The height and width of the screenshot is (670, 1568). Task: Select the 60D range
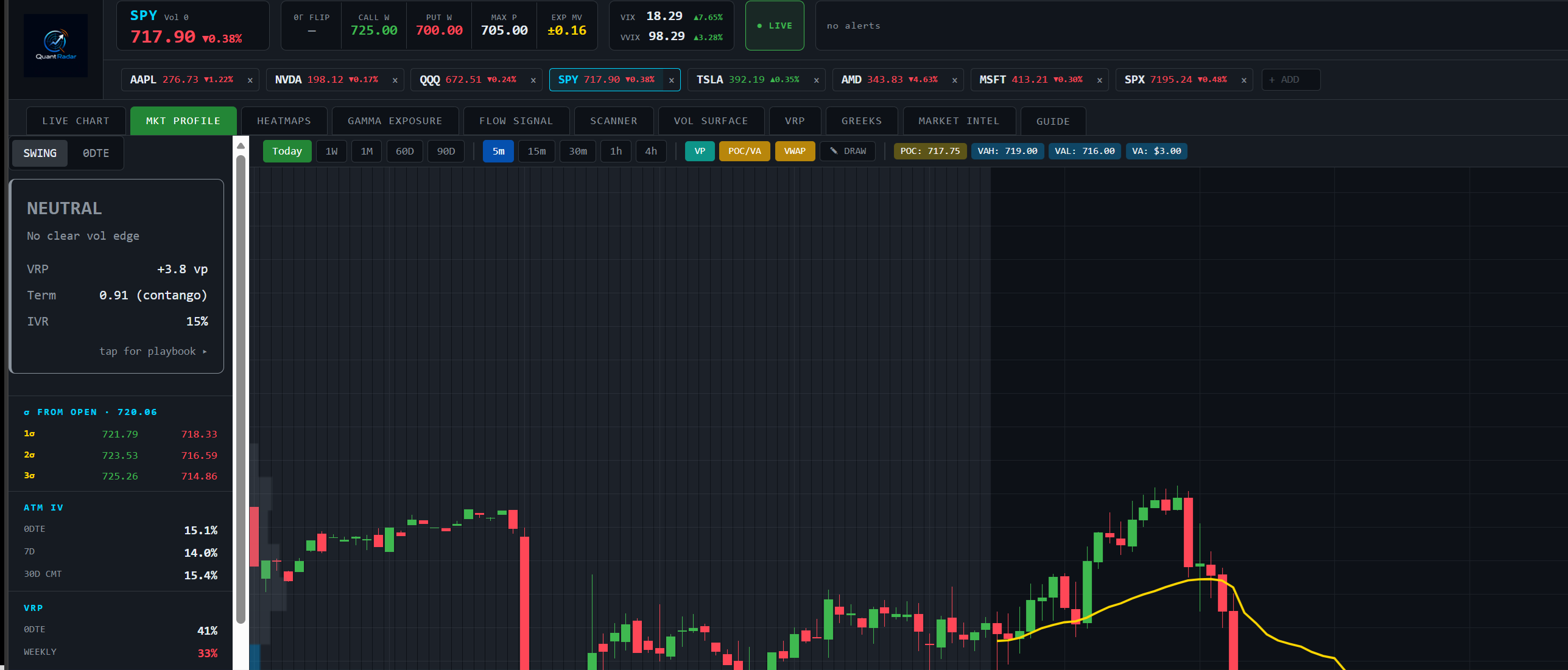[404, 152]
